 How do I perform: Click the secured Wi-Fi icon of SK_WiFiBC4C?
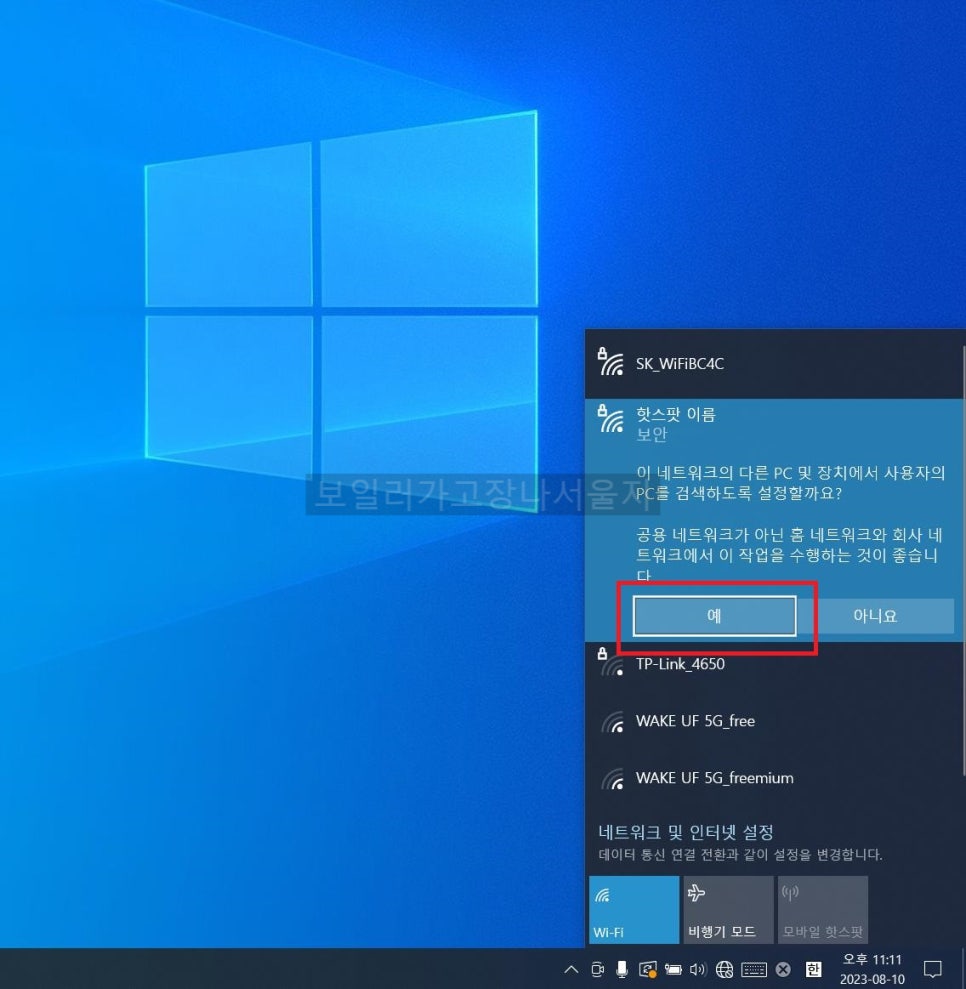pyautogui.click(x=610, y=361)
